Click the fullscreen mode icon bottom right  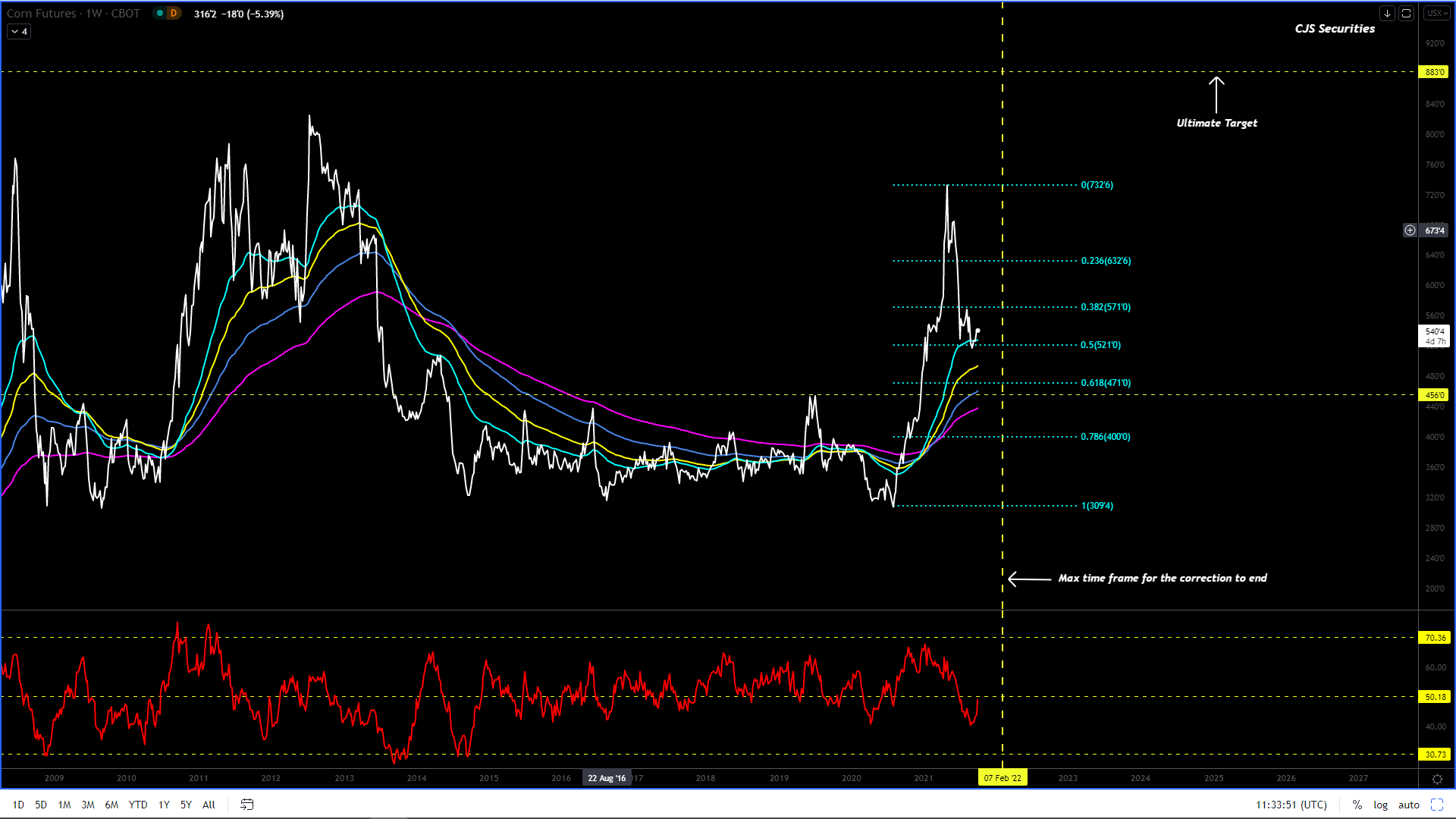click(1437, 805)
